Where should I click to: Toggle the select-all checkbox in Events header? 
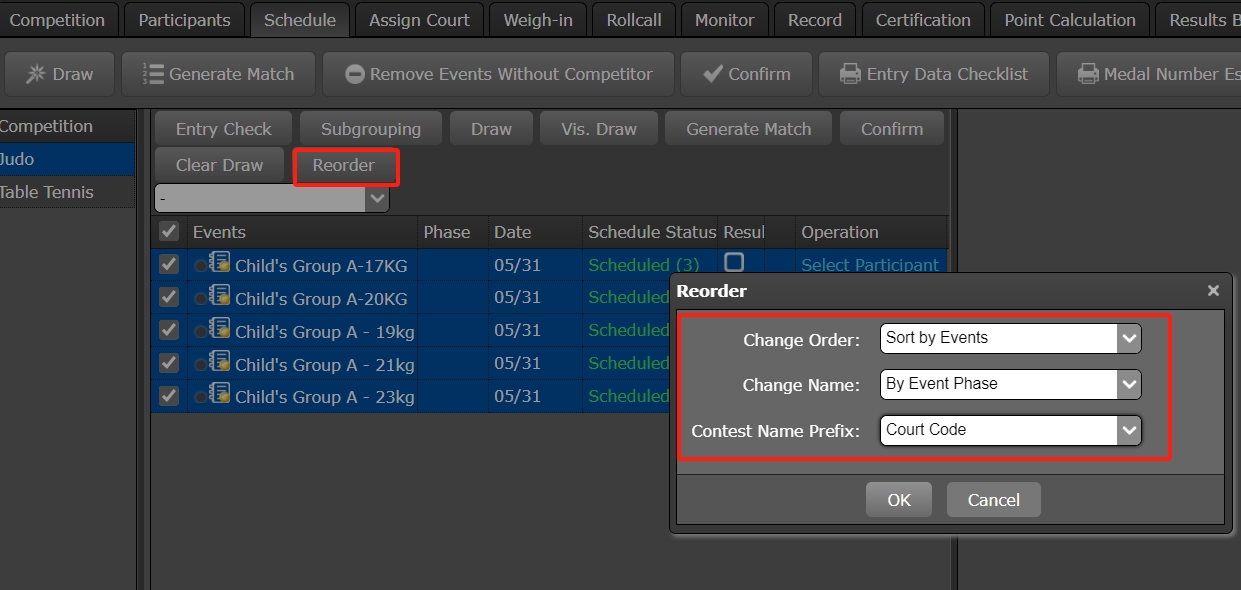pyautogui.click(x=168, y=231)
